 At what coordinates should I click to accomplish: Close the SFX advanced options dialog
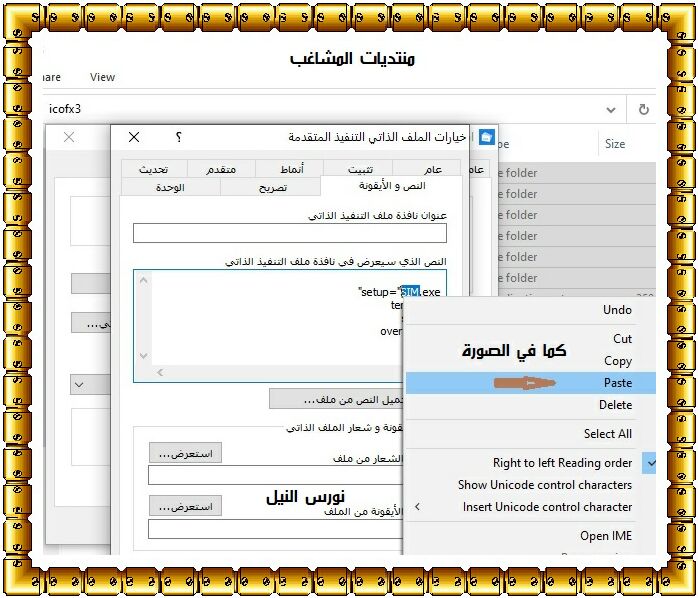coord(134,137)
